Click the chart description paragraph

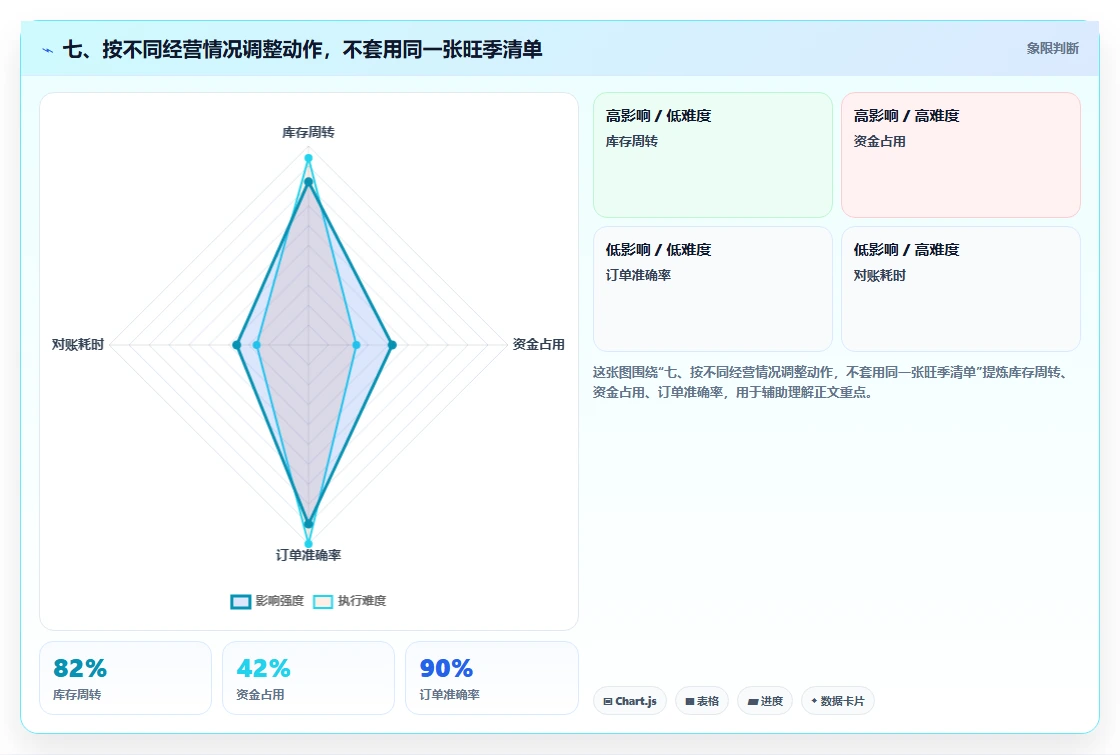pyautogui.click(x=831, y=382)
